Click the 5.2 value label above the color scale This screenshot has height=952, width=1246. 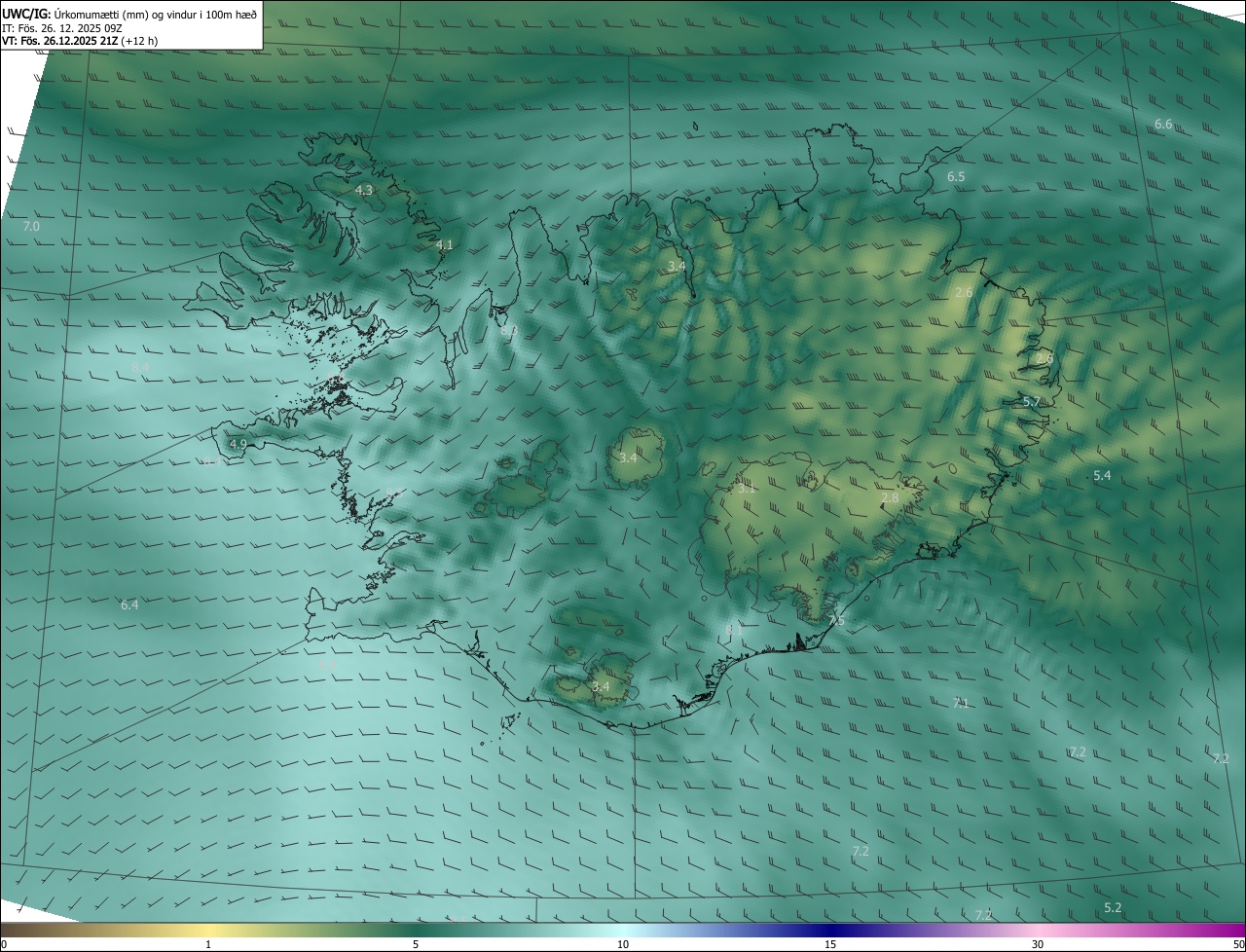click(1114, 907)
